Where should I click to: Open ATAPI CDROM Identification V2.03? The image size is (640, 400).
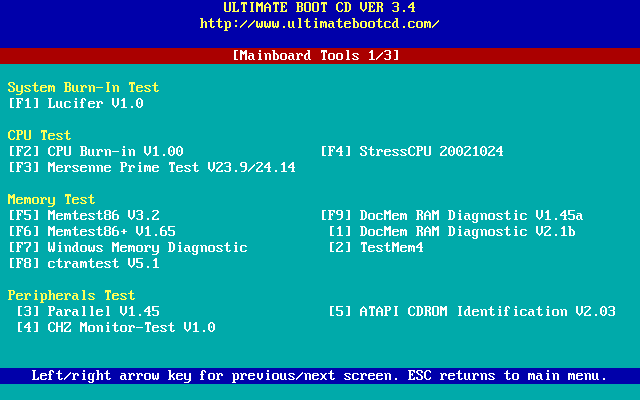(x=472, y=311)
